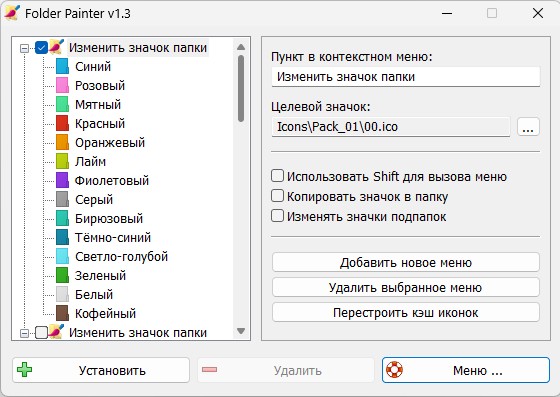Click the Folder Painter title bar app icon
560x397 pixels.
click(x=12, y=13)
